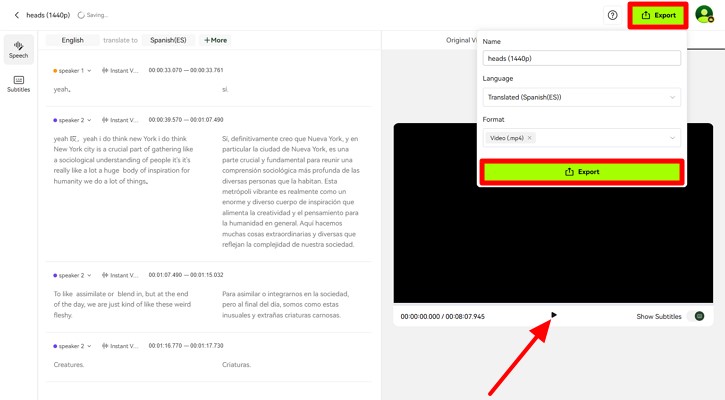The height and width of the screenshot is (400, 725).
Task: Click timestamp 00:00:39.570 — 00:01:07.490
Action: tap(186, 120)
